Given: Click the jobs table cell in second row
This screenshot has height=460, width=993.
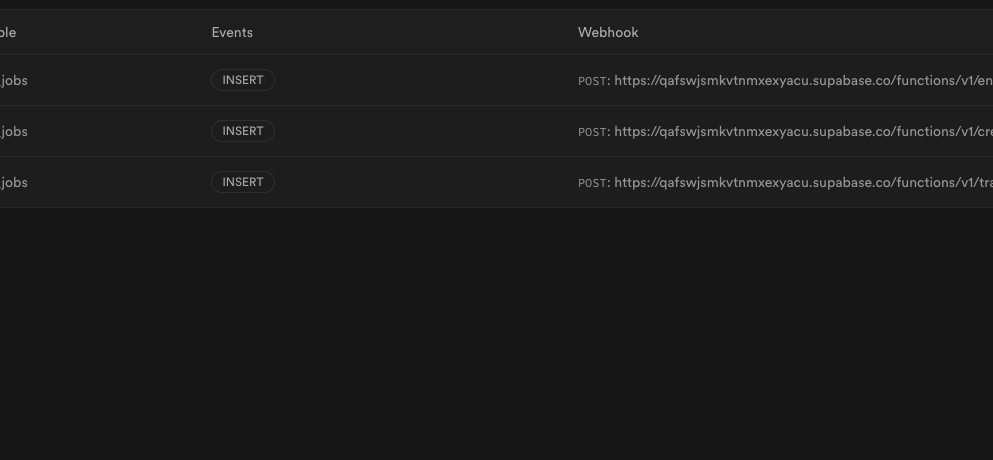Looking at the screenshot, I should click(x=13, y=132).
